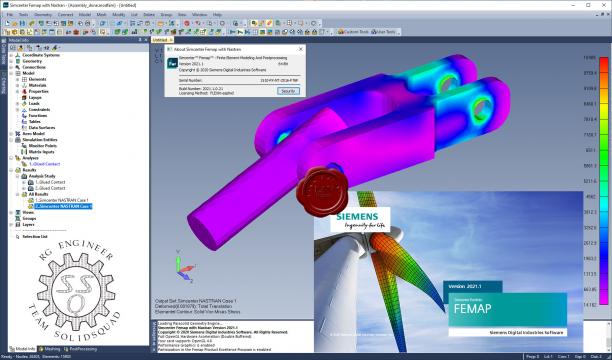Image resolution: width=612 pixels, height=360 pixels.
Task: Open the Data Table side tab
Action: pos(4,52)
